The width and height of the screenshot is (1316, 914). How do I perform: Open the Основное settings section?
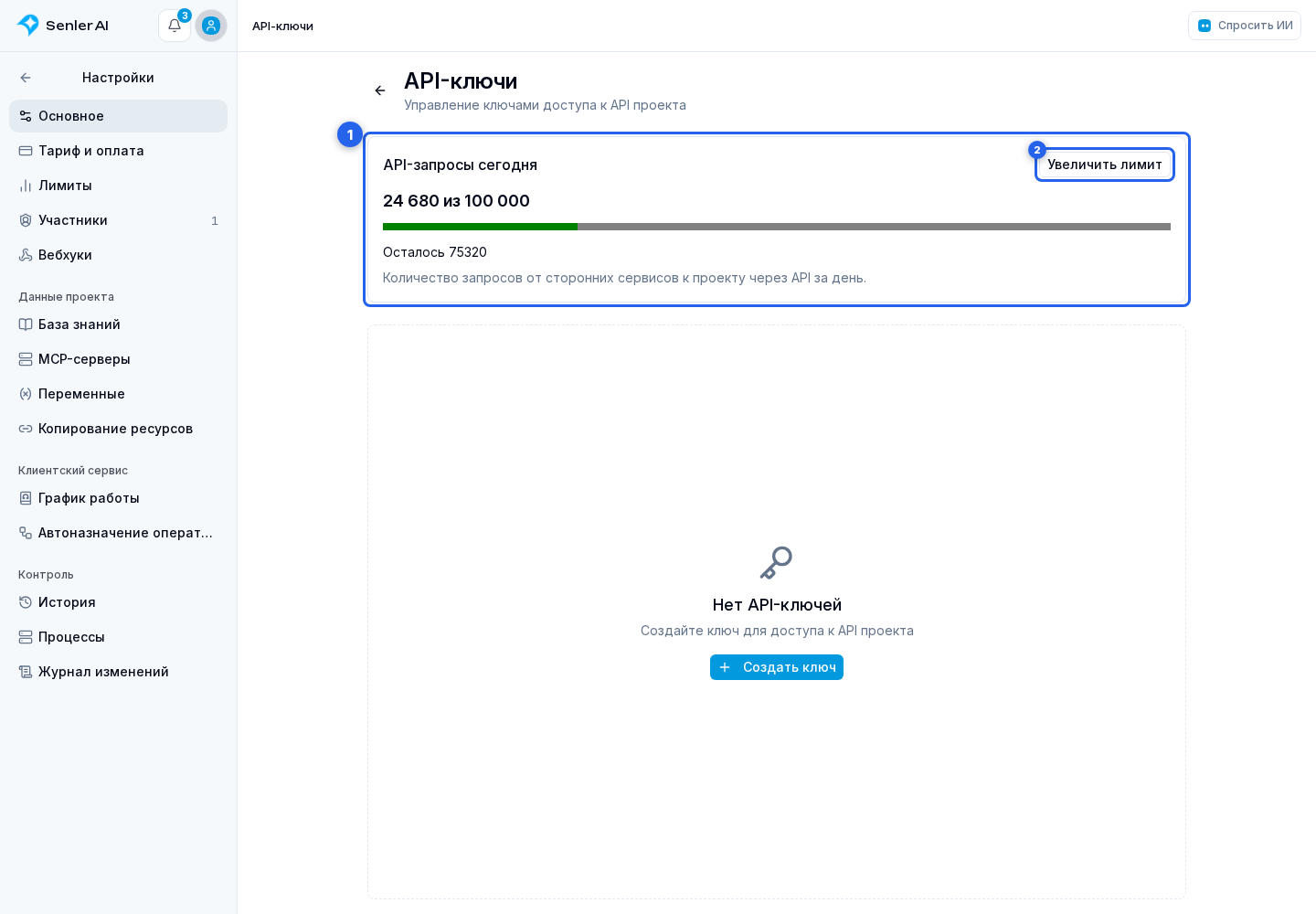click(x=118, y=116)
